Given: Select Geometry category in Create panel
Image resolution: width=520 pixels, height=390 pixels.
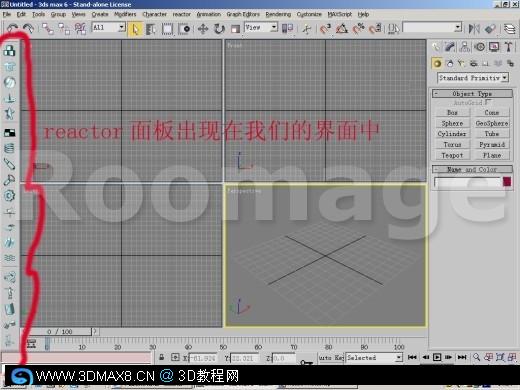Looking at the screenshot, I should 437,63.
